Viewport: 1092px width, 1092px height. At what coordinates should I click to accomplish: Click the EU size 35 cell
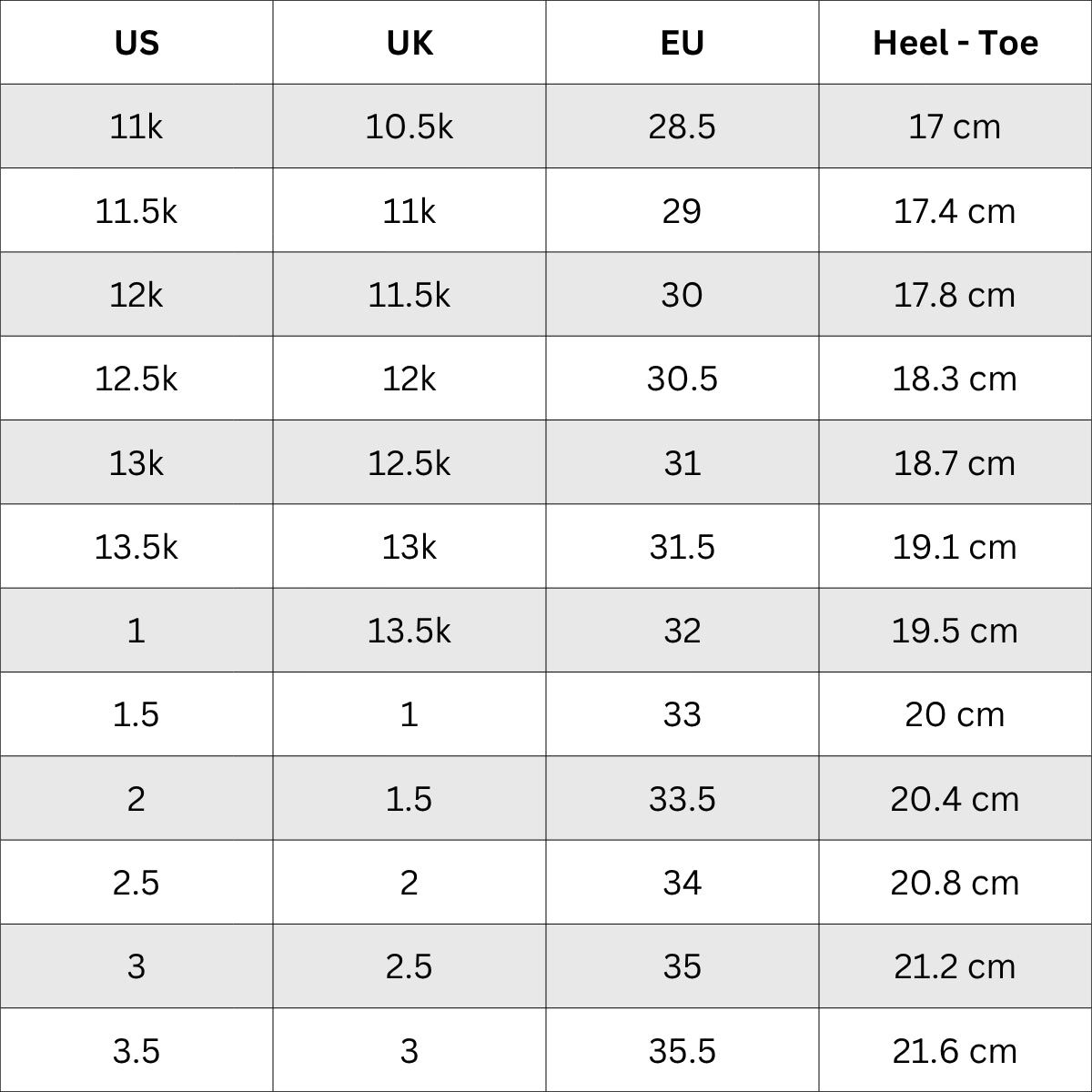682,966
